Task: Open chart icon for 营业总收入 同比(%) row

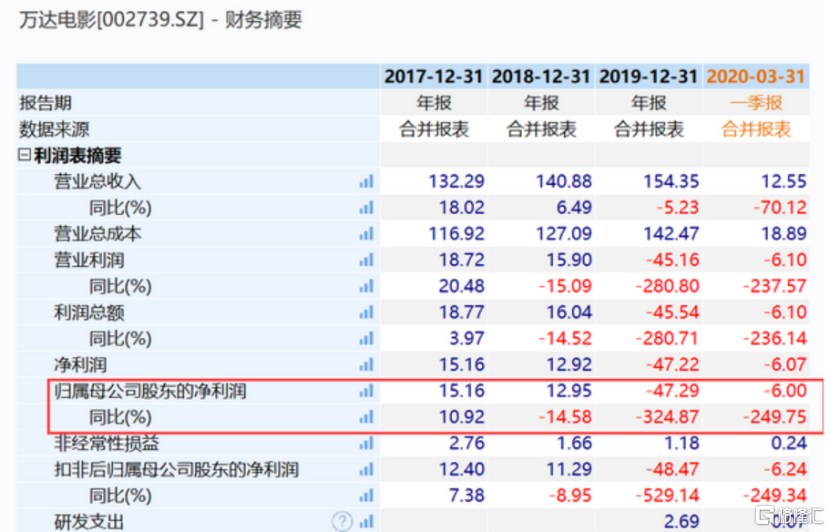Action: pyautogui.click(x=366, y=208)
